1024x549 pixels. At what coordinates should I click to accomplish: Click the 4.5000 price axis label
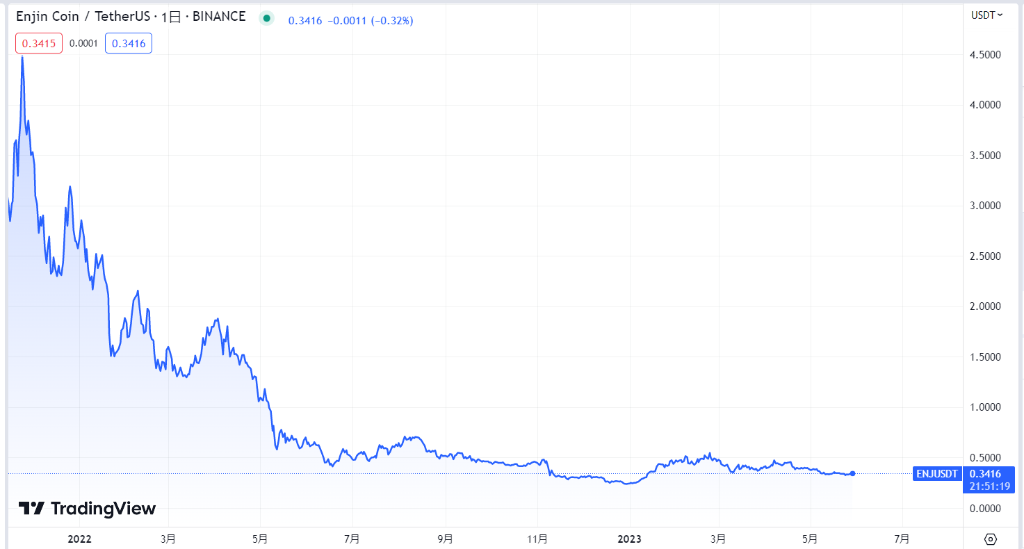pos(985,55)
